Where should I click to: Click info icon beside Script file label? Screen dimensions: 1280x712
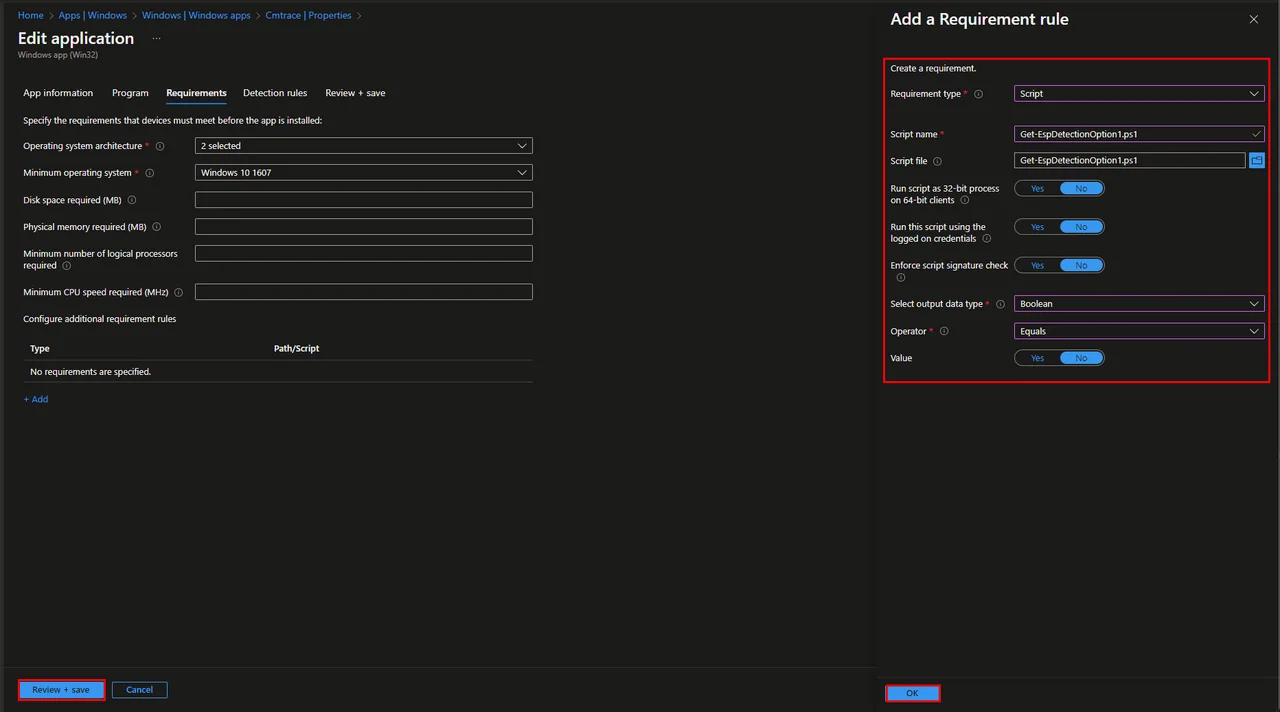pyautogui.click(x=937, y=161)
